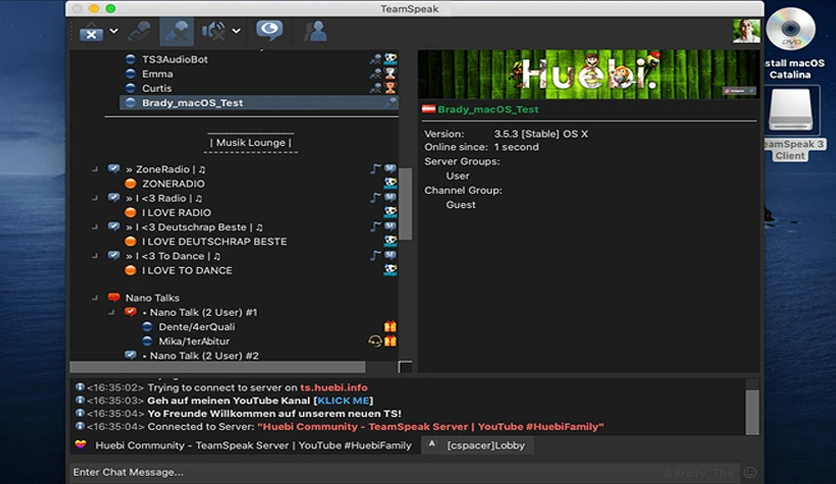Click the Brady_macOS_Test name in info panel
This screenshot has height=484, width=836.
click(x=488, y=109)
